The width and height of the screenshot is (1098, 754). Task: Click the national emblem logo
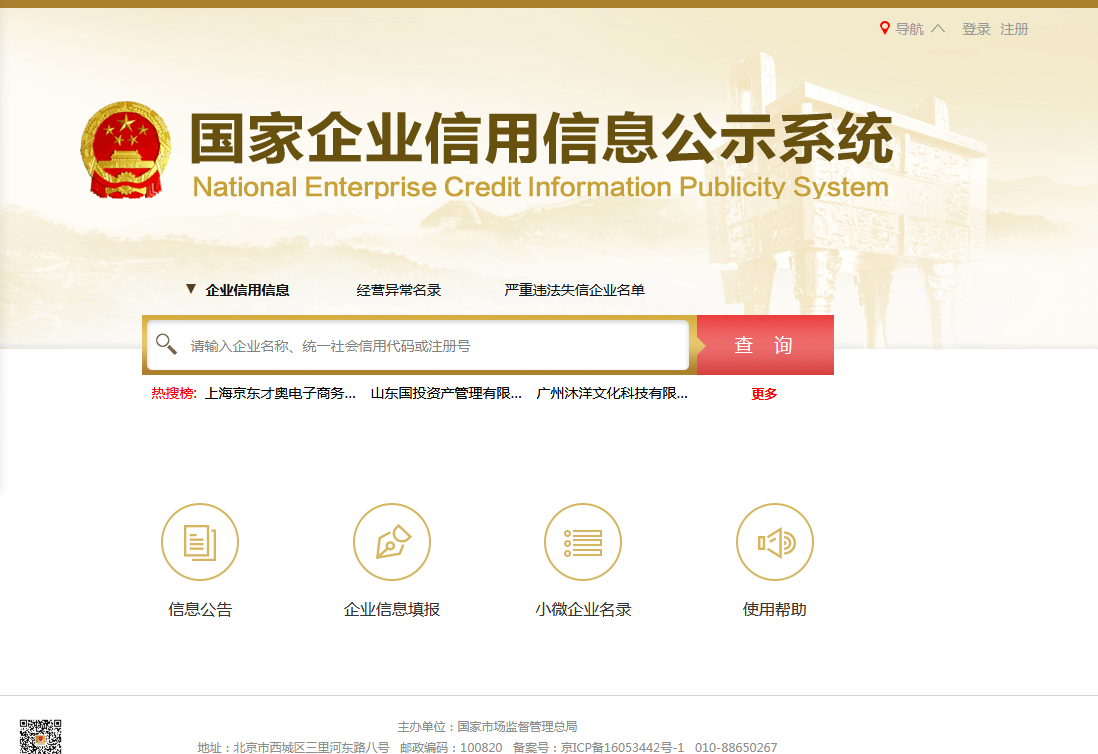tap(126, 149)
